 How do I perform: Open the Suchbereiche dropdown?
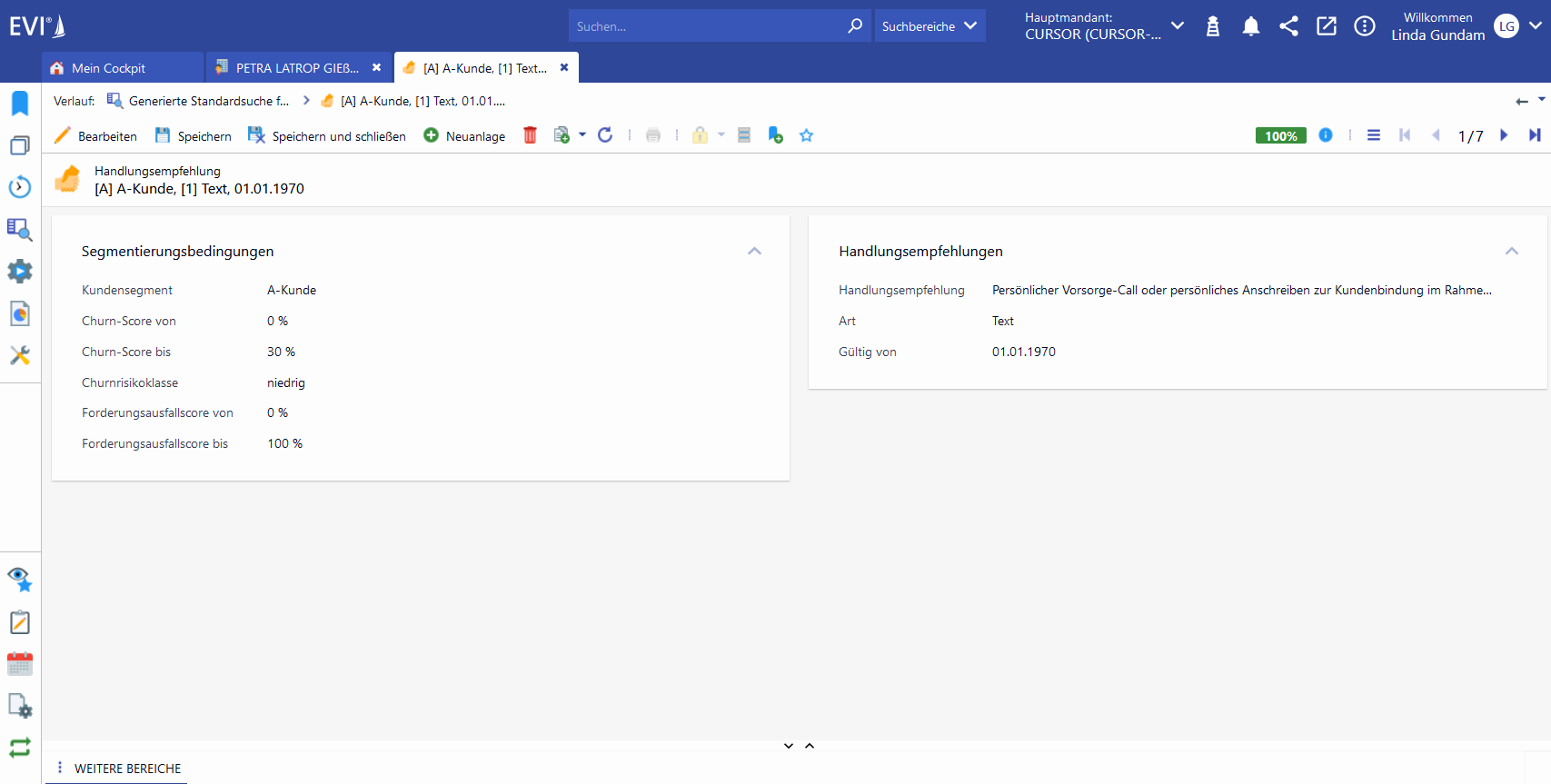pos(929,26)
